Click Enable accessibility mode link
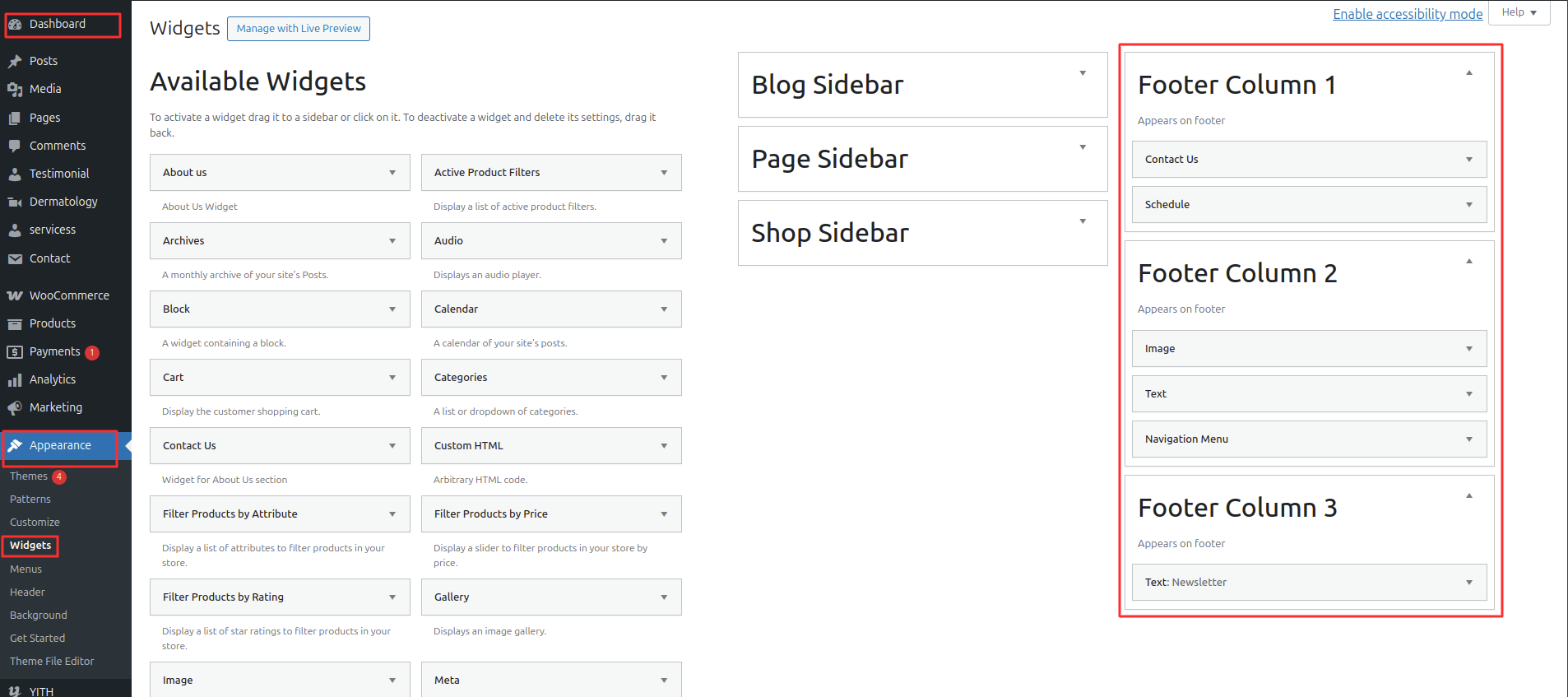The width and height of the screenshot is (1568, 697). pyautogui.click(x=1408, y=14)
